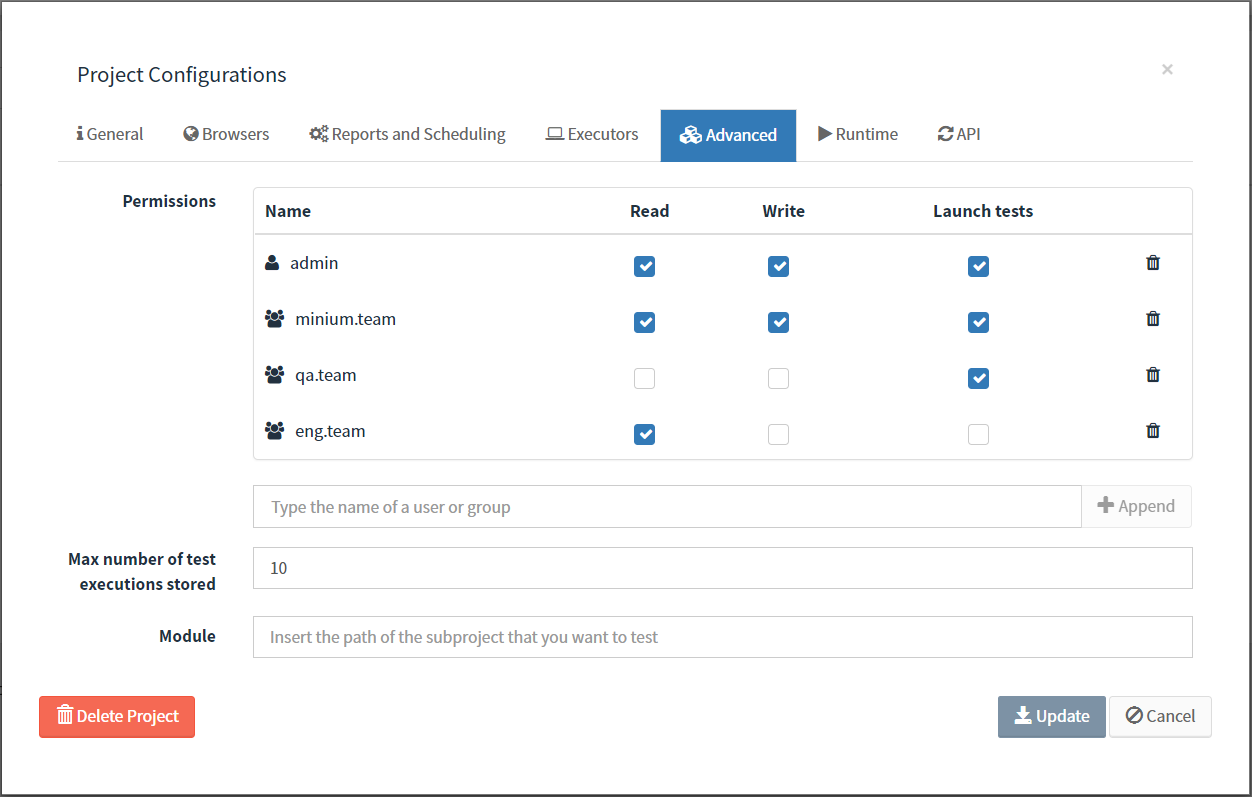Focus the user or group name field
The width and height of the screenshot is (1252, 797).
[667, 506]
